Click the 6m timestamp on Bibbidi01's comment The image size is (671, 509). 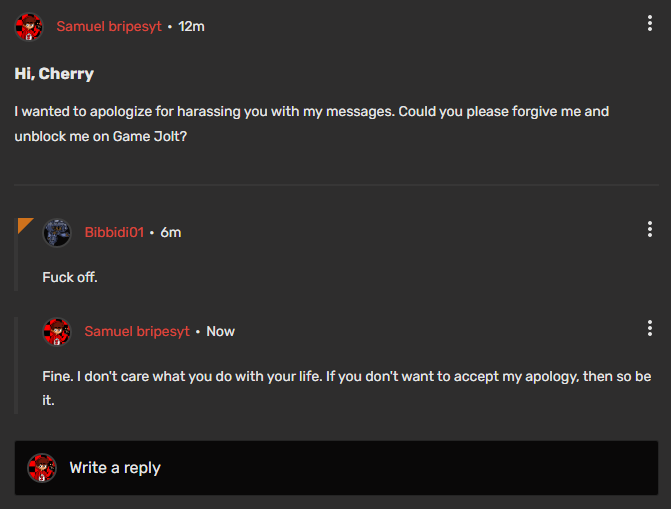[171, 232]
